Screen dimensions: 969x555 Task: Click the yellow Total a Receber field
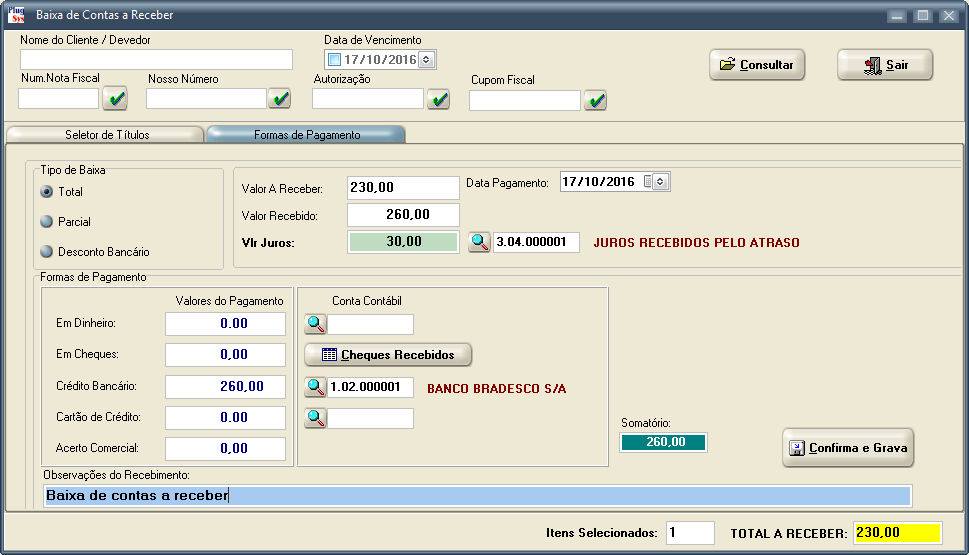coord(897,533)
